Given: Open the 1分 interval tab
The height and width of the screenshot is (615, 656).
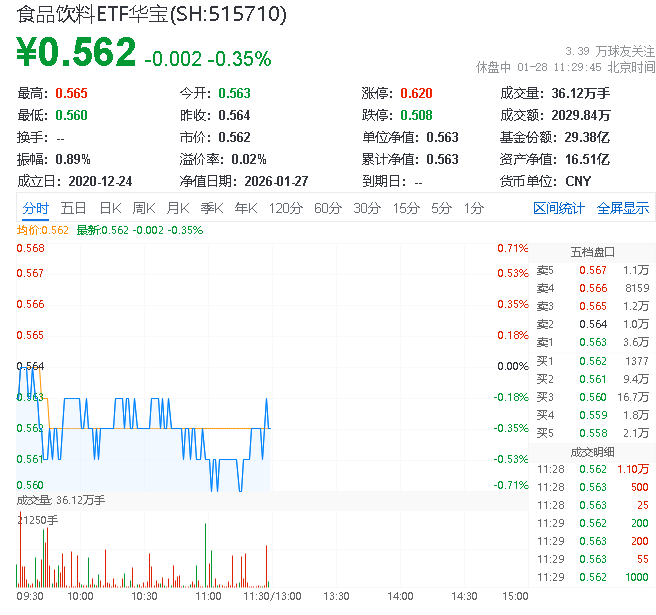Looking at the screenshot, I should coord(473,208).
